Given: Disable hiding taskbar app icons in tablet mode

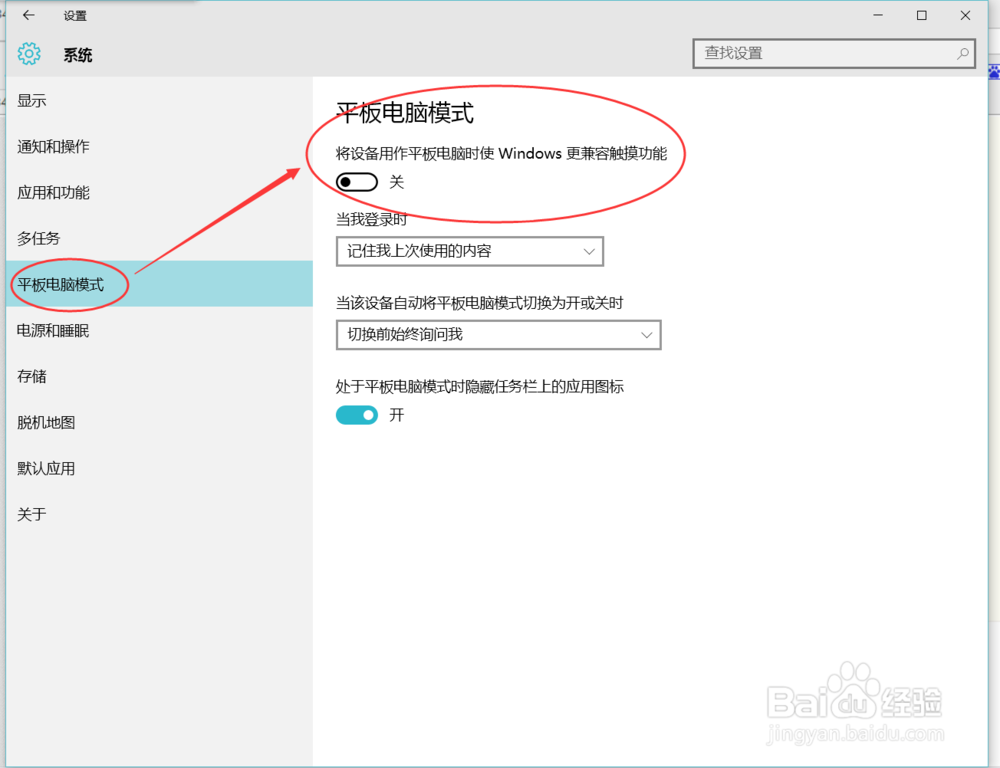Looking at the screenshot, I should pyautogui.click(x=356, y=415).
